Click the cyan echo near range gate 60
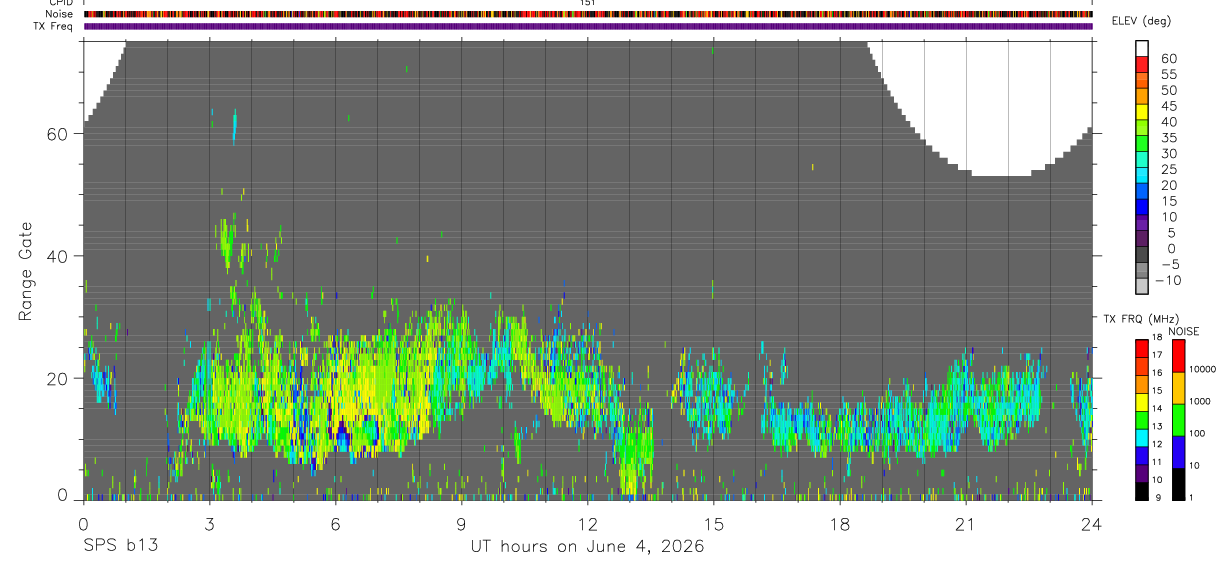This screenshot has width=1228, height=567. coord(235,127)
